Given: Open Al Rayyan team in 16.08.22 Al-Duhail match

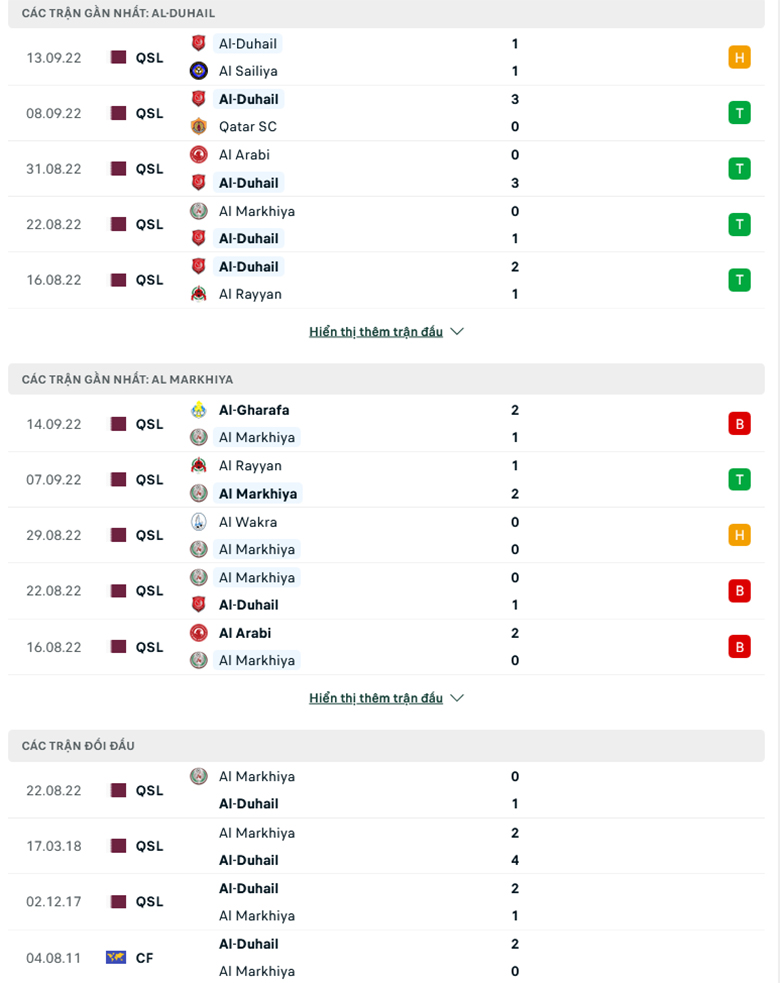Looking at the screenshot, I should tap(250, 294).
